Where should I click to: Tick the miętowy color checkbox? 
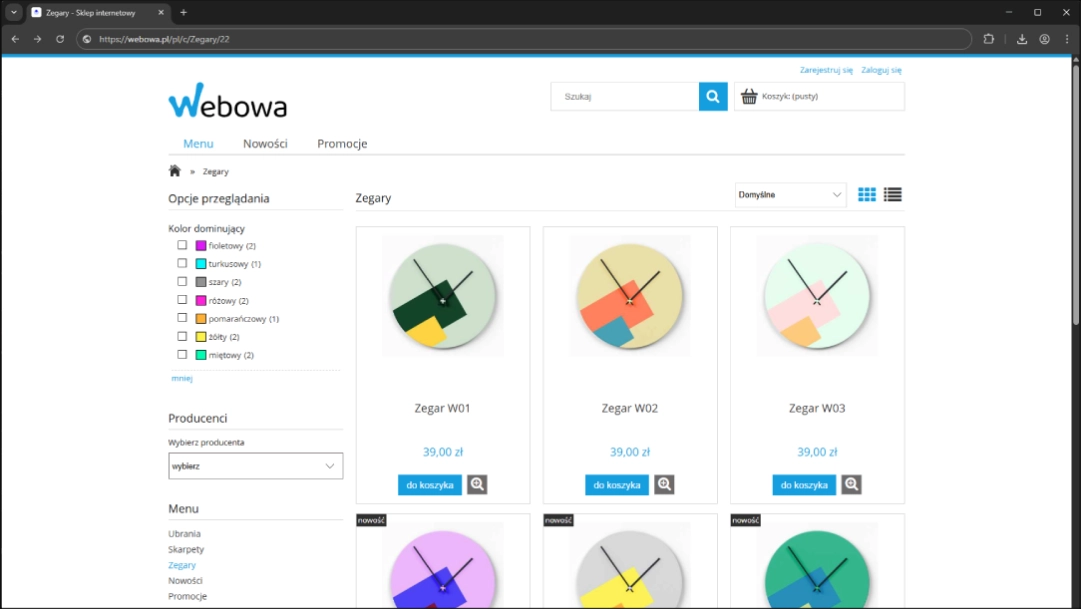(x=182, y=354)
